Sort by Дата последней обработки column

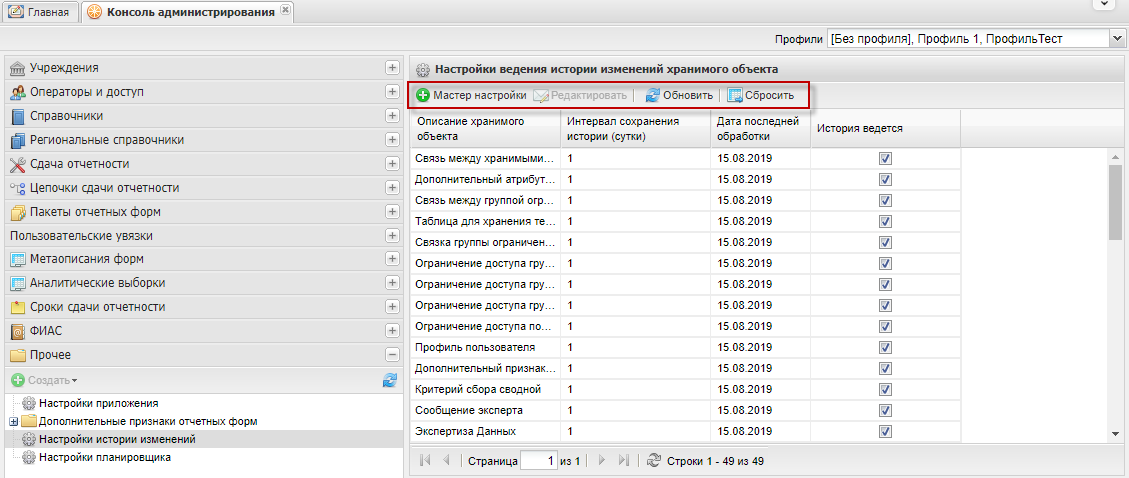[760, 129]
